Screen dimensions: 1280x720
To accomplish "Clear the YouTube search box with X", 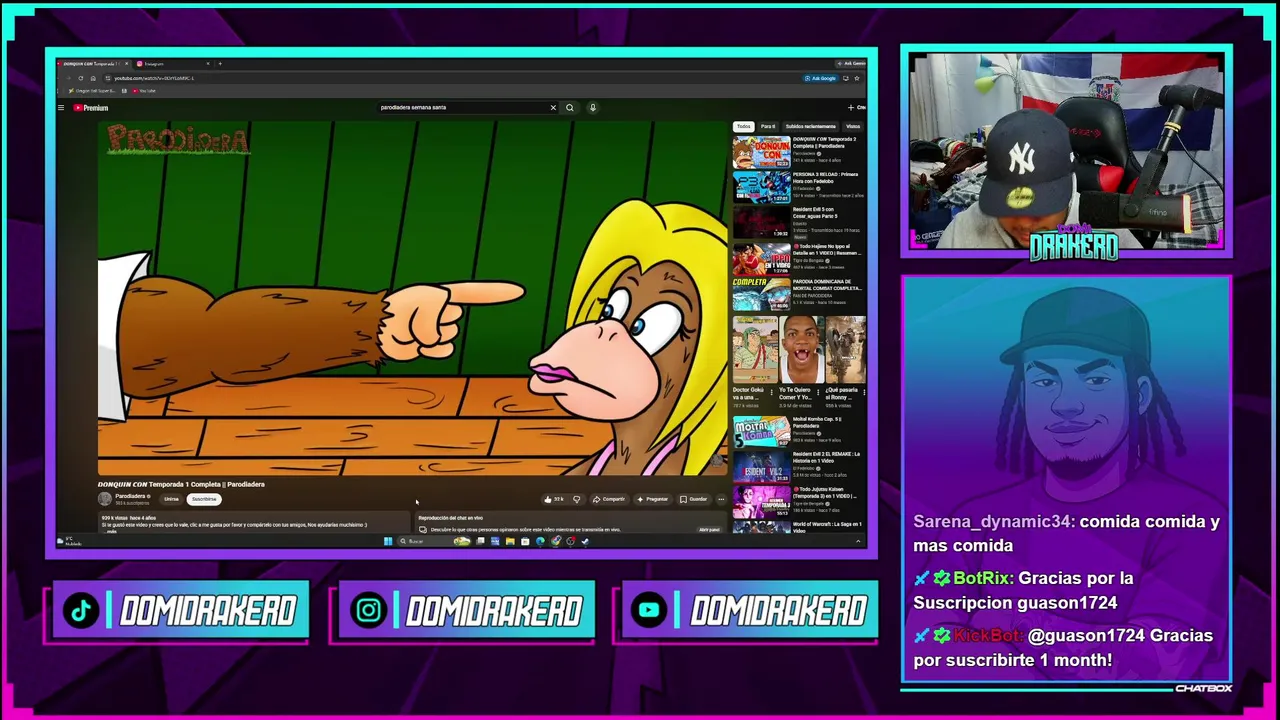I will tap(553, 108).
